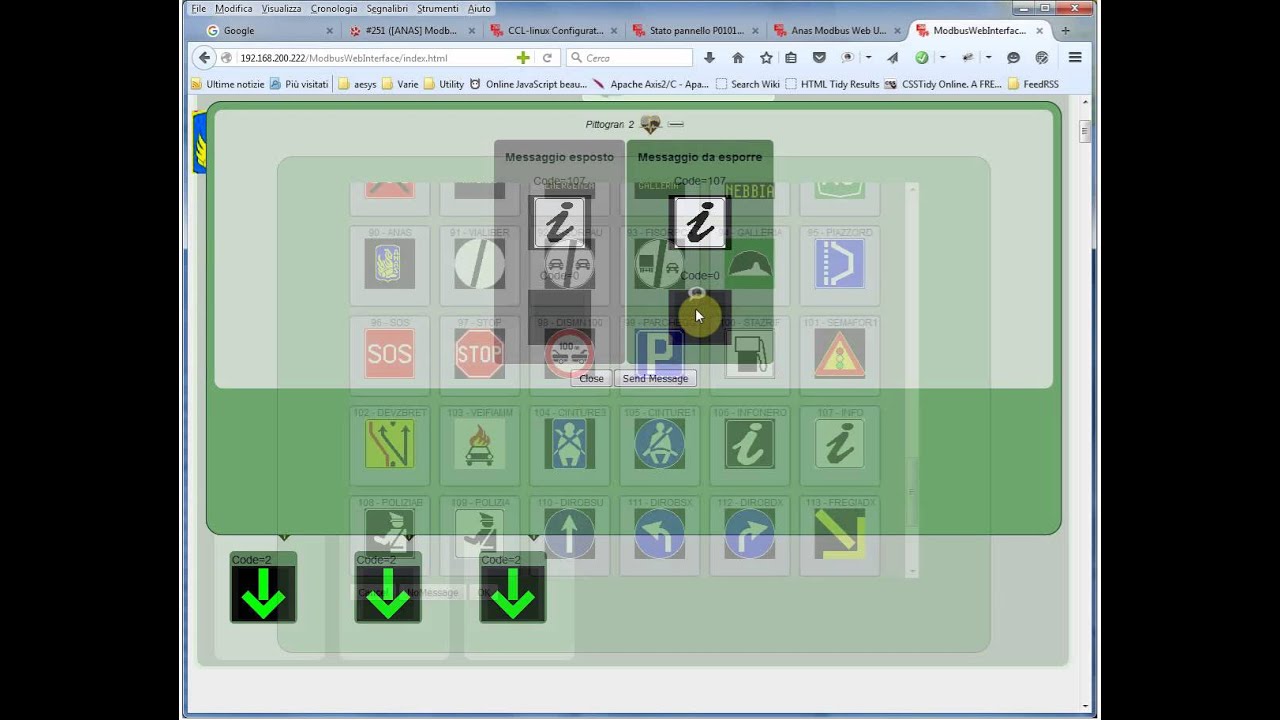Click the Pocket icon in the toolbar
The width and height of the screenshot is (1280, 720).
click(x=819, y=58)
